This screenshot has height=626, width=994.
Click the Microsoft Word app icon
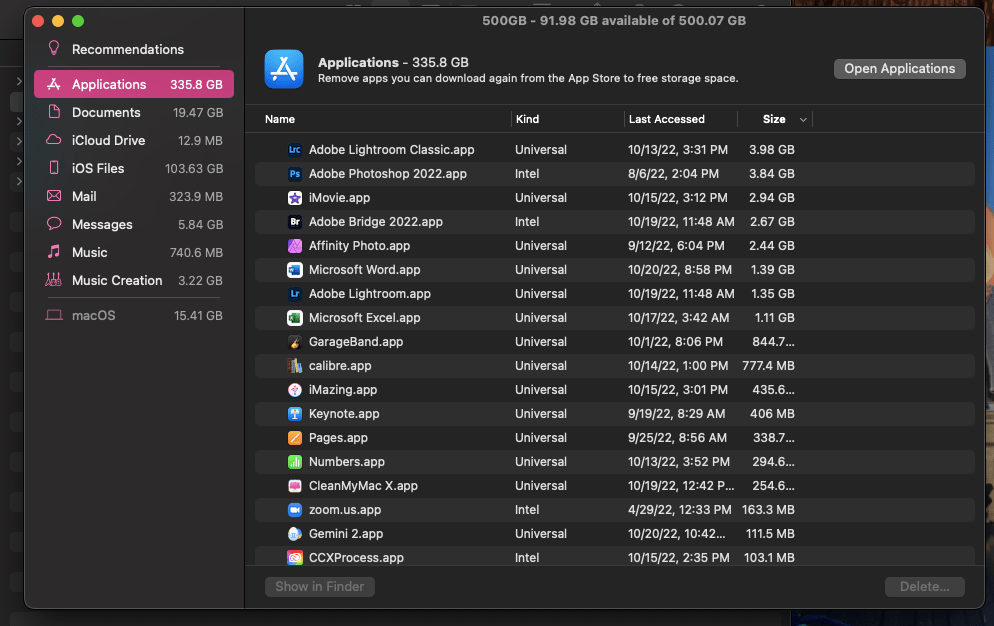(295, 270)
